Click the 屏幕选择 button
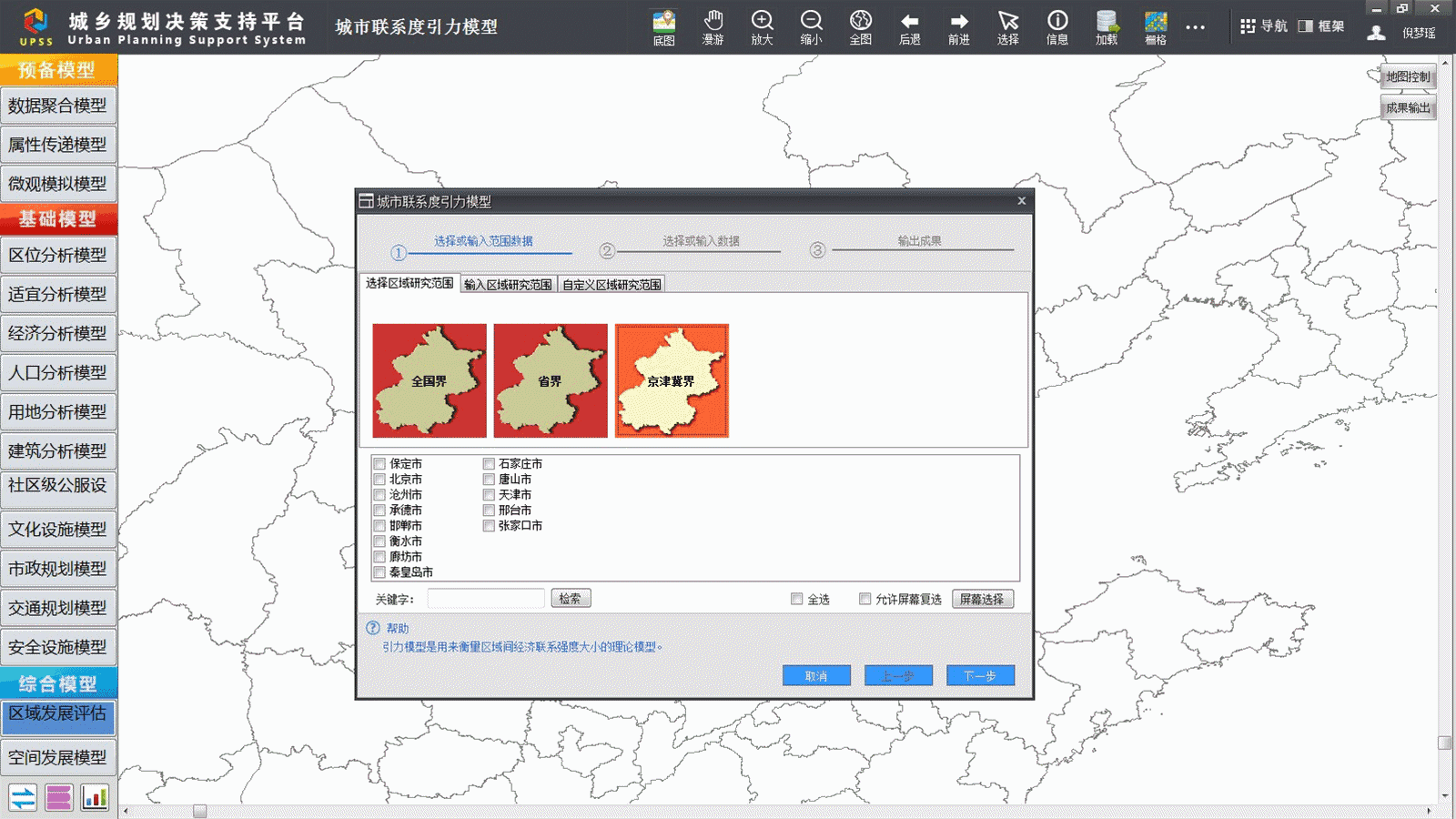Image resolution: width=1456 pixels, height=819 pixels. [983, 599]
